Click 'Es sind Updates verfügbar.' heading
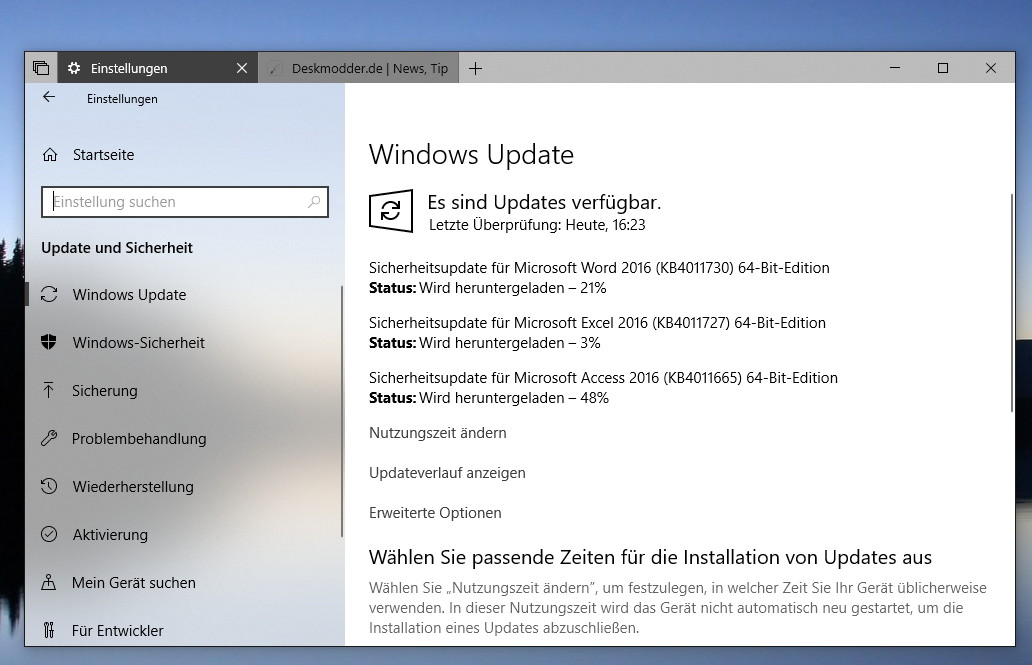This screenshot has width=1032, height=665. (544, 202)
